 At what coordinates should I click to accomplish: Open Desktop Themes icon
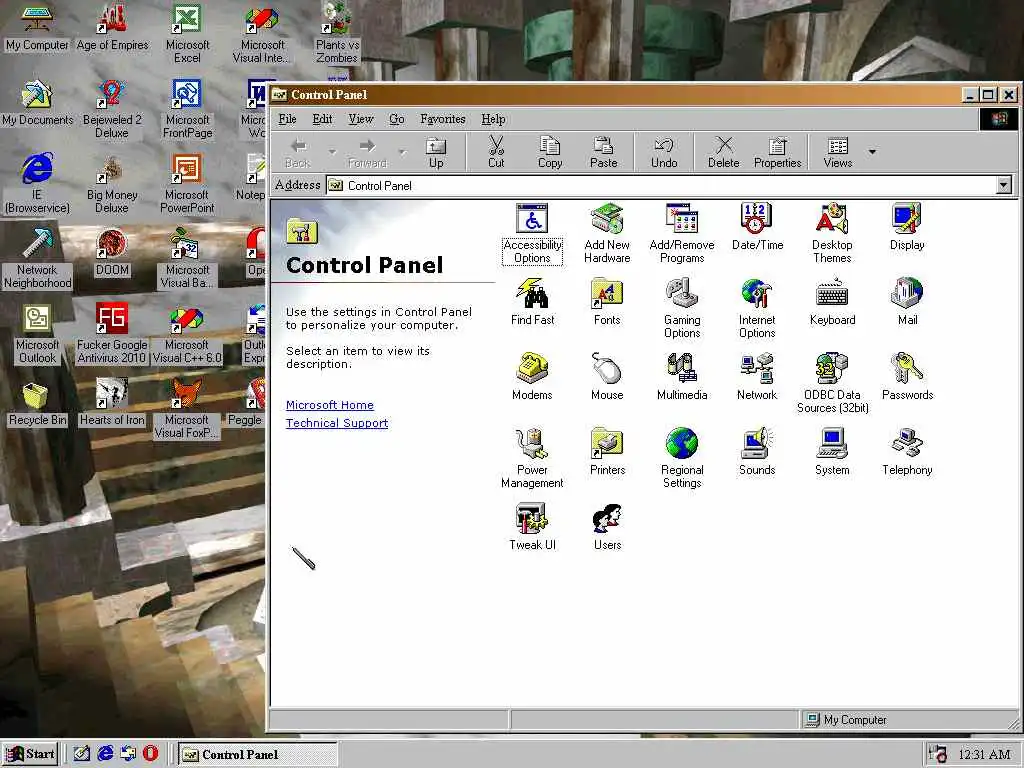pos(832,234)
